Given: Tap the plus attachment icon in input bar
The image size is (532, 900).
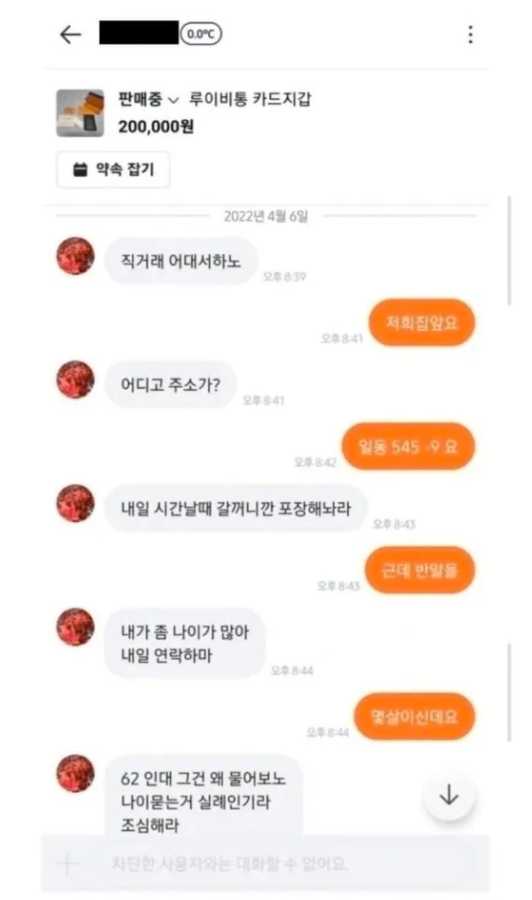Looking at the screenshot, I should (x=68, y=864).
